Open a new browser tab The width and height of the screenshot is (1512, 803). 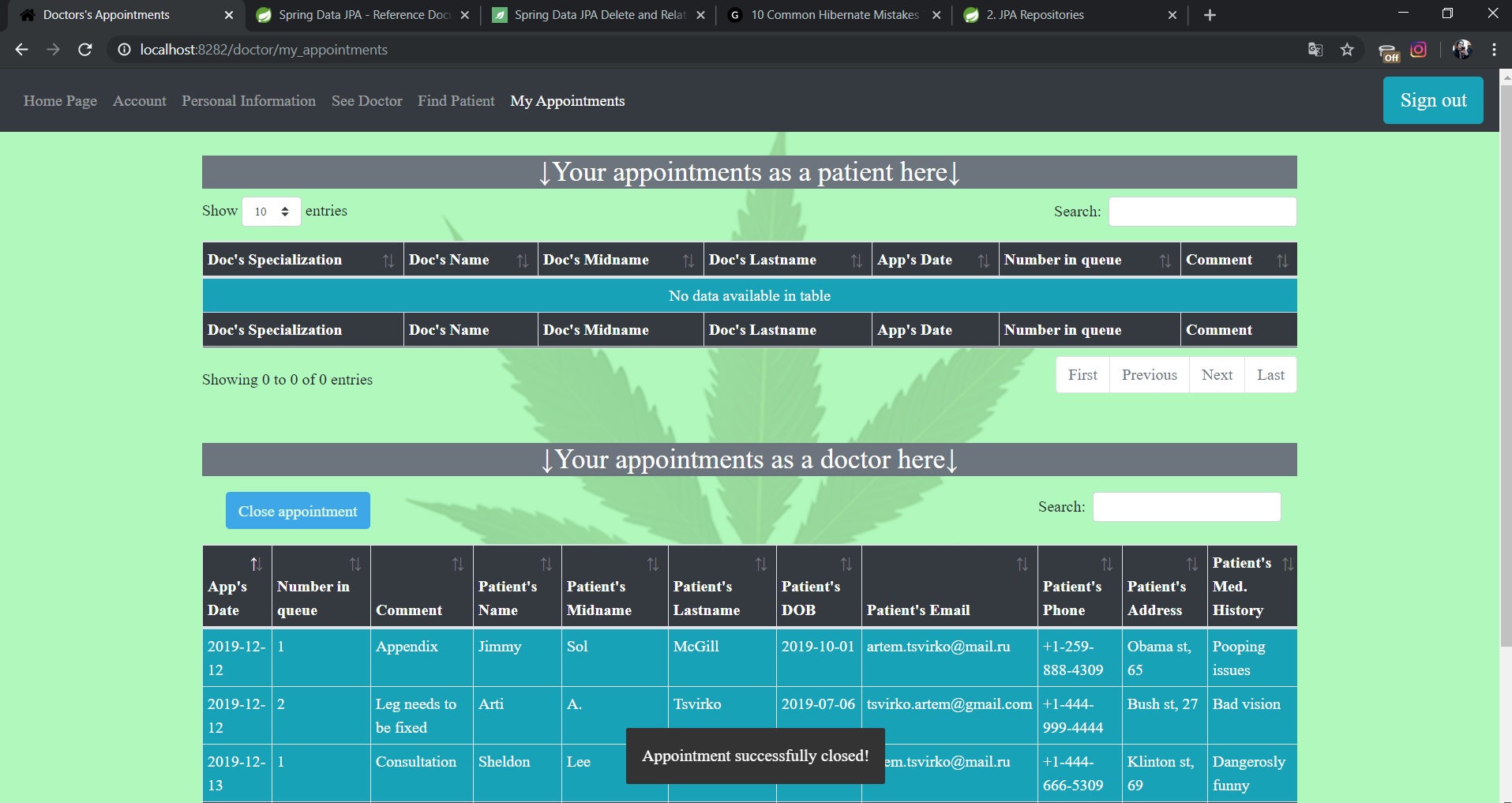pyautogui.click(x=1210, y=15)
